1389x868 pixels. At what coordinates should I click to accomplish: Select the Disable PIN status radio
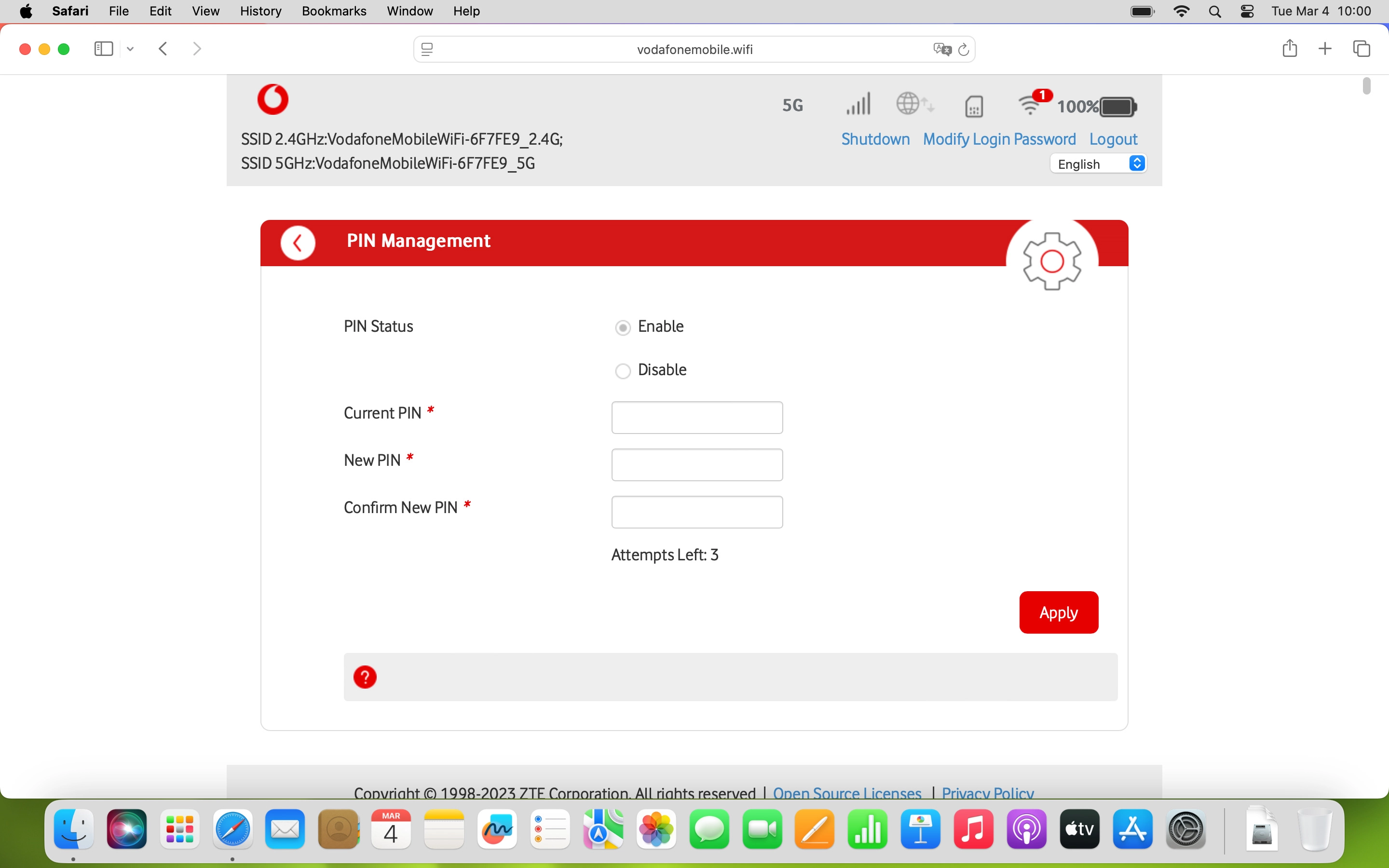tap(623, 371)
